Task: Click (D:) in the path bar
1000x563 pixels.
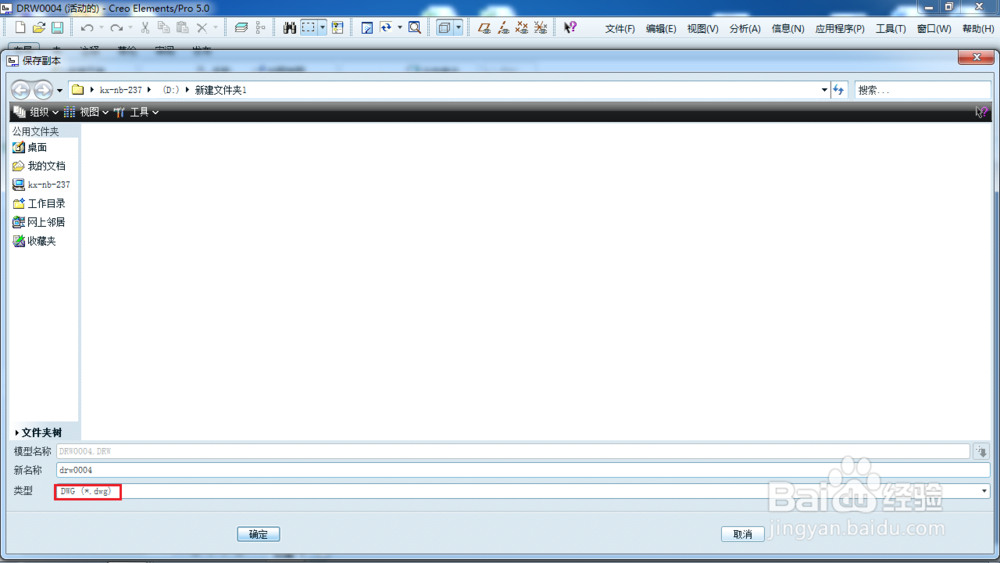Action: click(x=170, y=90)
